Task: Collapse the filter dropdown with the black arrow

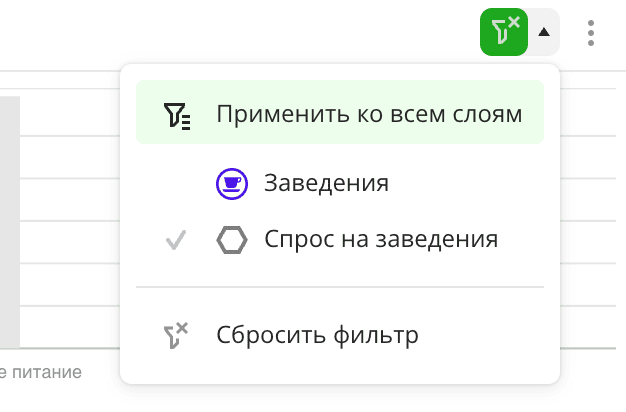Action: tap(544, 32)
